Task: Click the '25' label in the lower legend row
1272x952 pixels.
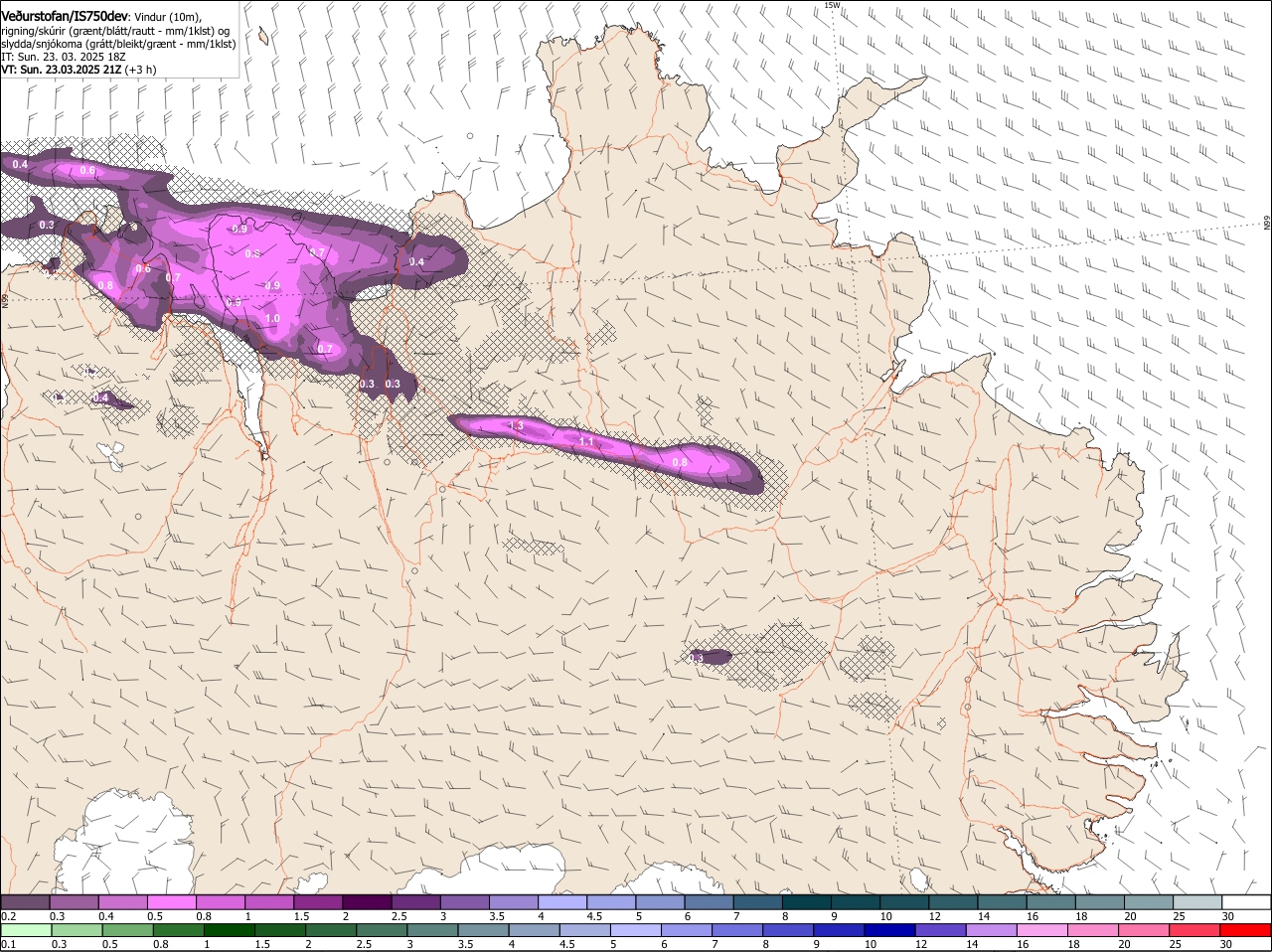Action: tap(1177, 945)
